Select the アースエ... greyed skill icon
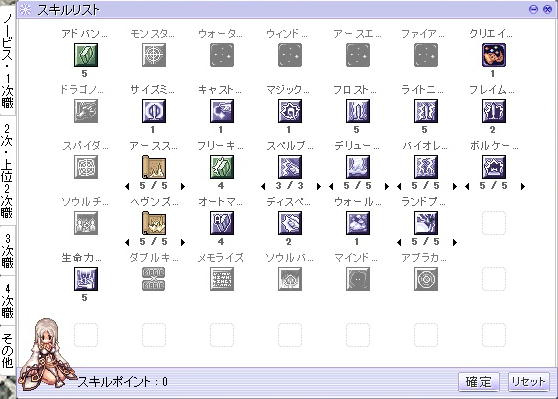The width and height of the screenshot is (558, 399). (x=358, y=55)
